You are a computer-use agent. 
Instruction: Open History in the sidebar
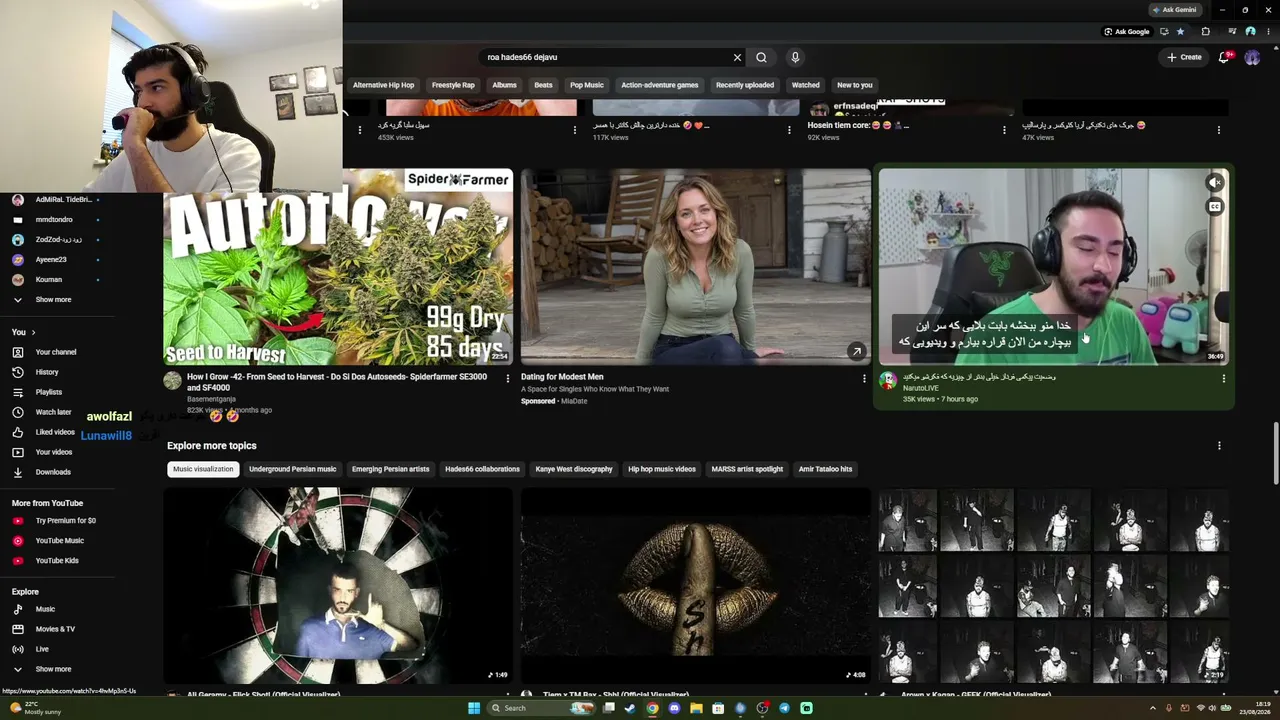click(x=47, y=372)
